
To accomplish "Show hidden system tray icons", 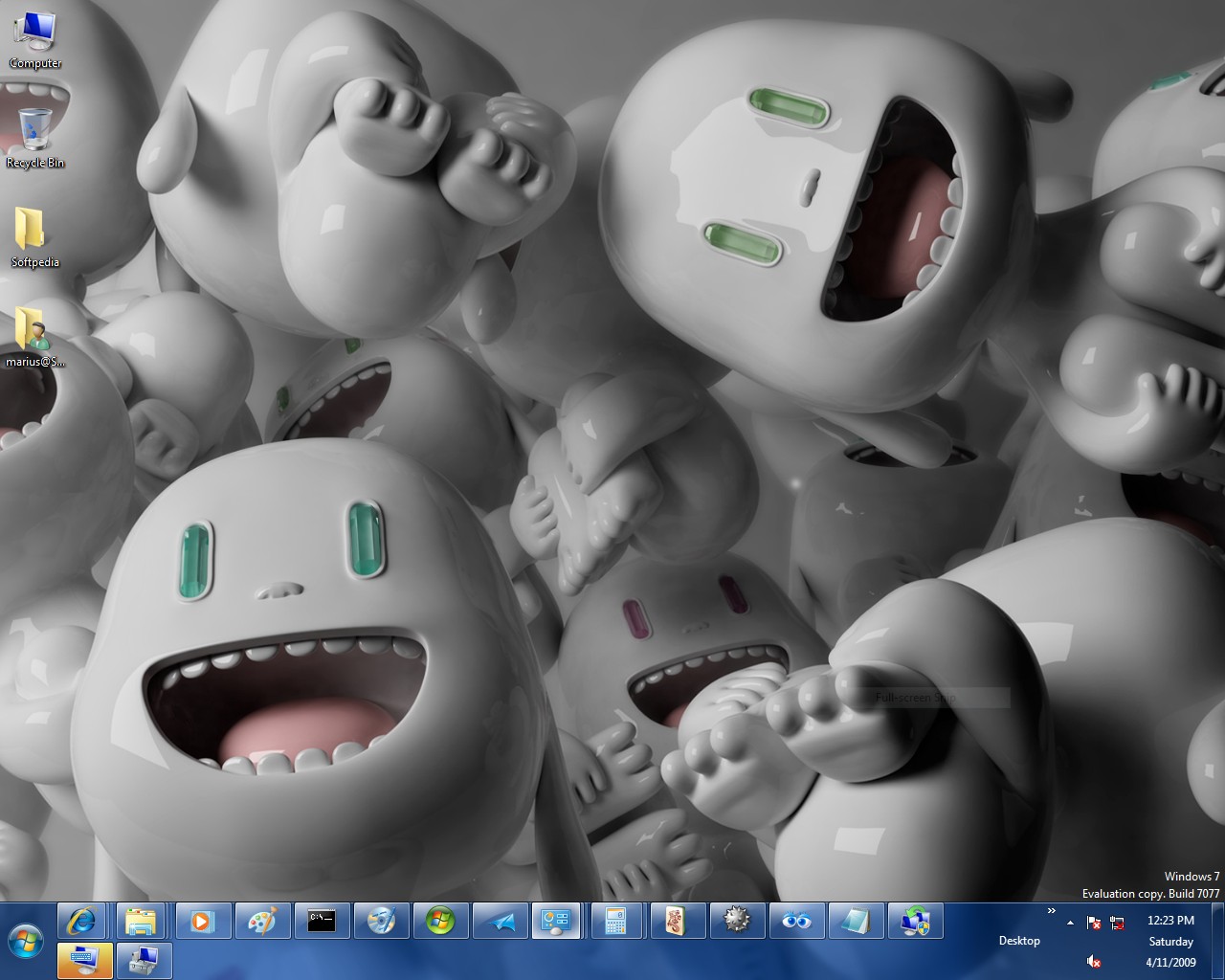I will tap(1070, 923).
